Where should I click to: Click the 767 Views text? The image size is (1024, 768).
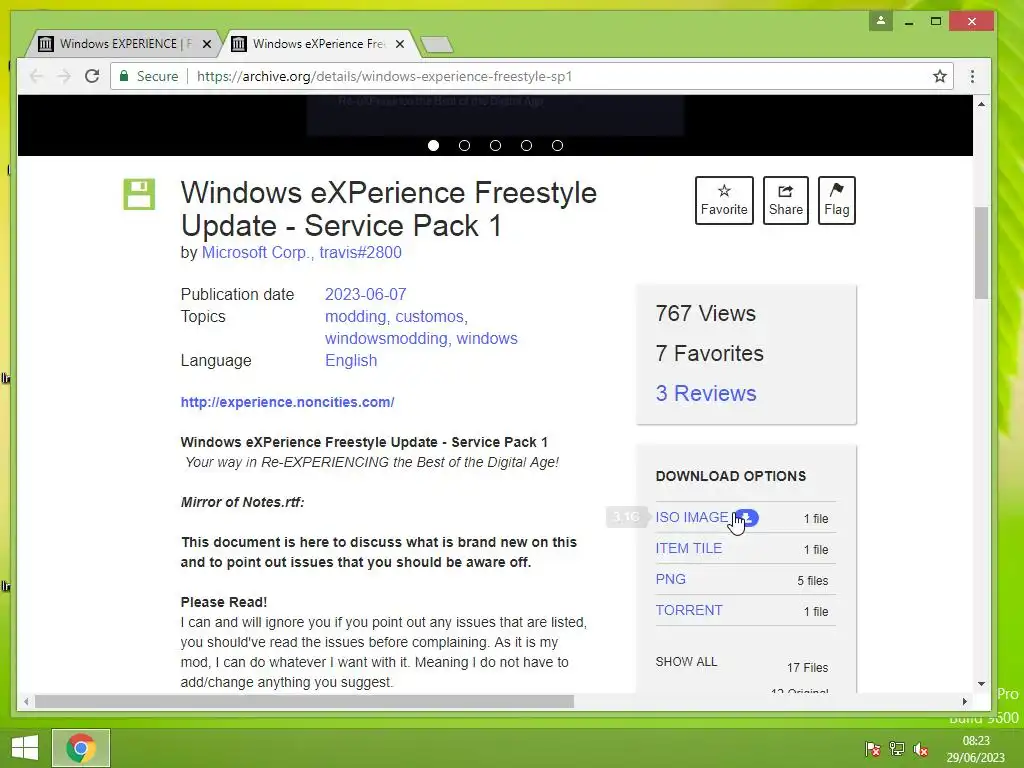point(705,313)
